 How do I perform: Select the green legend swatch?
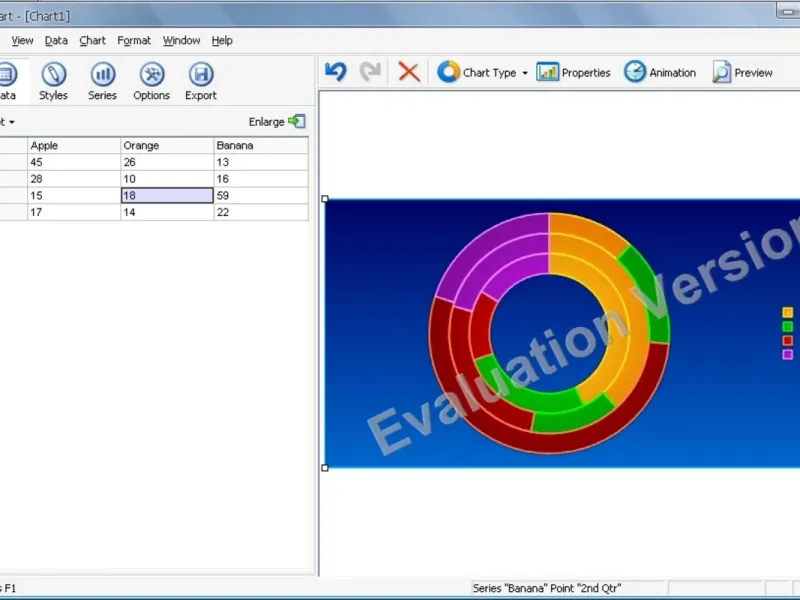pos(788,327)
